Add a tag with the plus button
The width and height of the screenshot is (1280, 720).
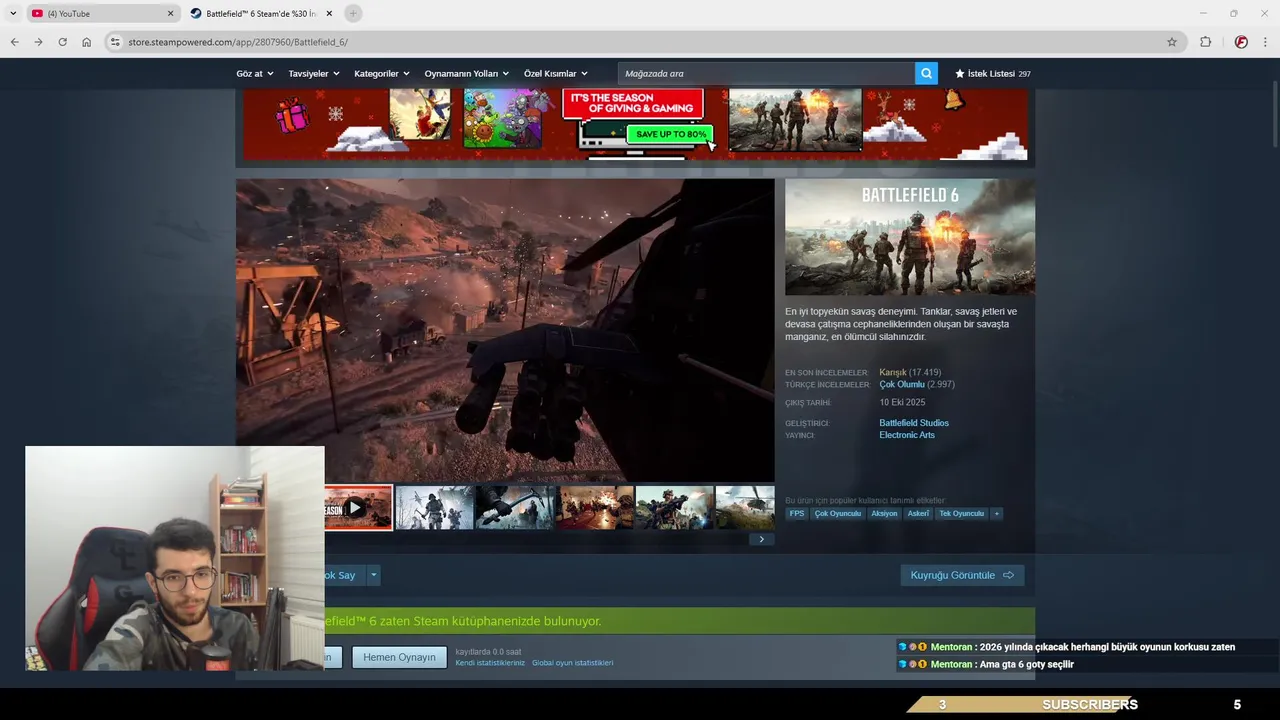(997, 514)
